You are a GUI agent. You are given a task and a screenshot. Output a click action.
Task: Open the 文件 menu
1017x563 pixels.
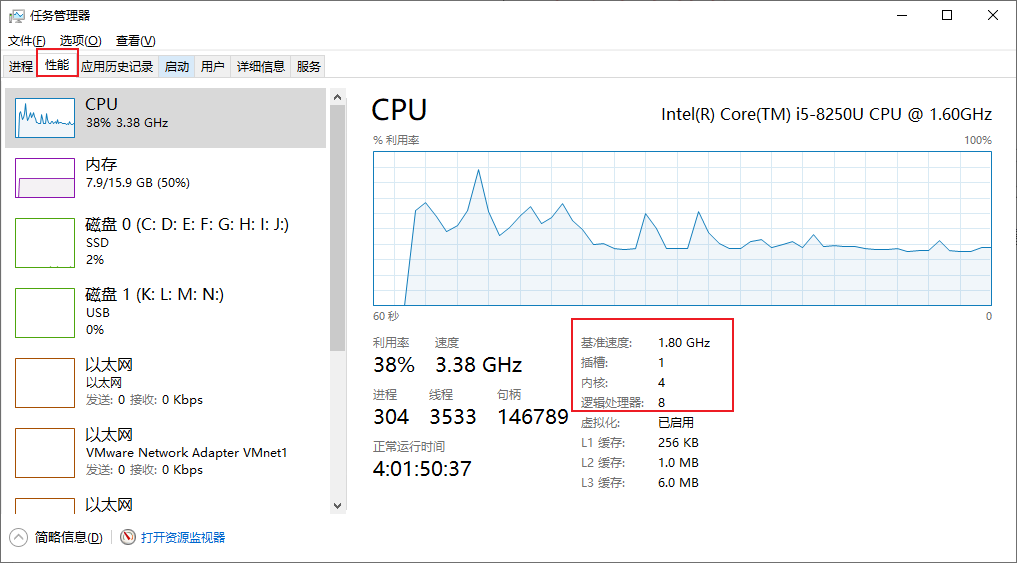click(27, 41)
